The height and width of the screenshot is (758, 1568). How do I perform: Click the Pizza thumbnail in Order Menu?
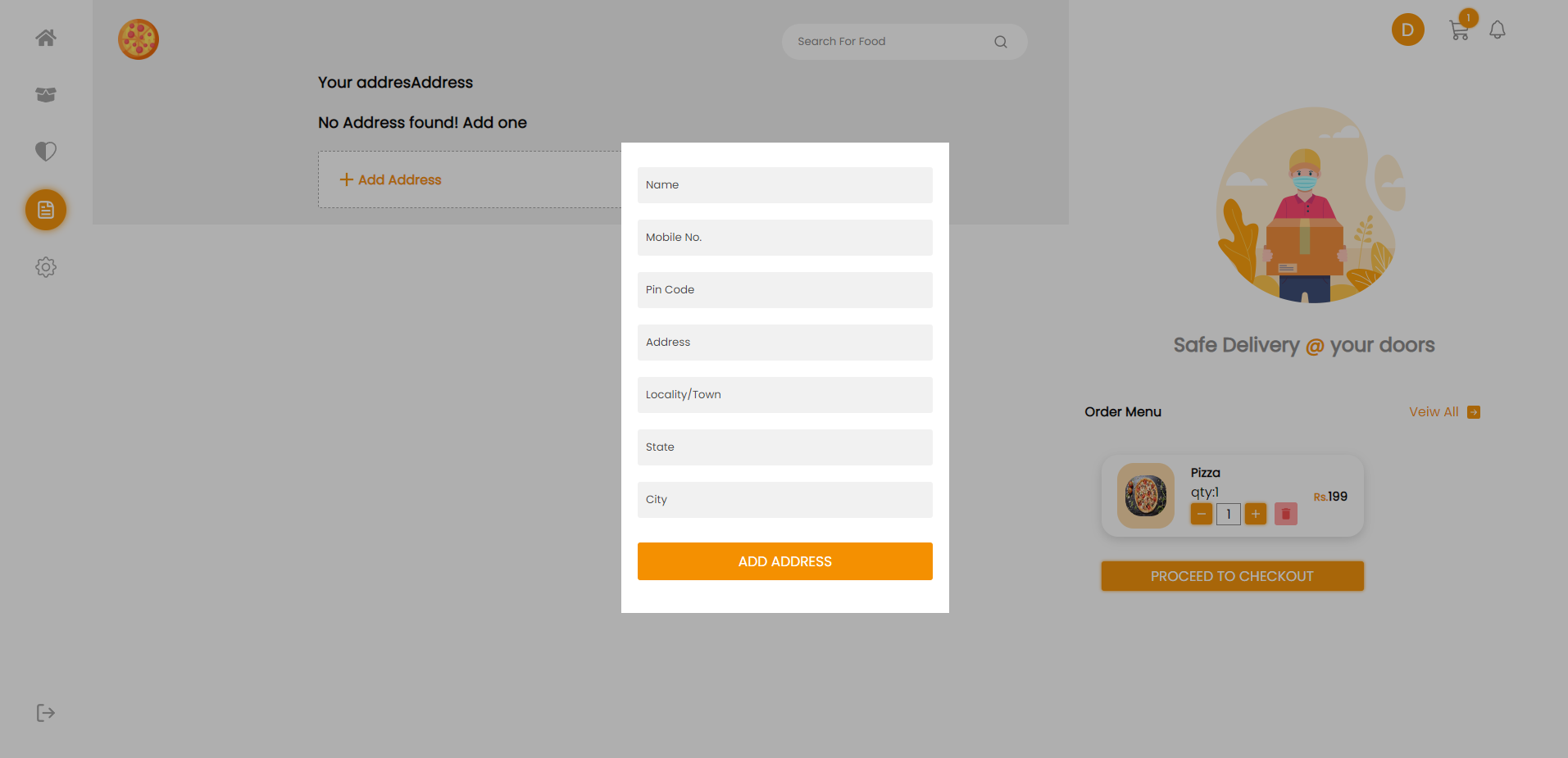click(x=1144, y=496)
